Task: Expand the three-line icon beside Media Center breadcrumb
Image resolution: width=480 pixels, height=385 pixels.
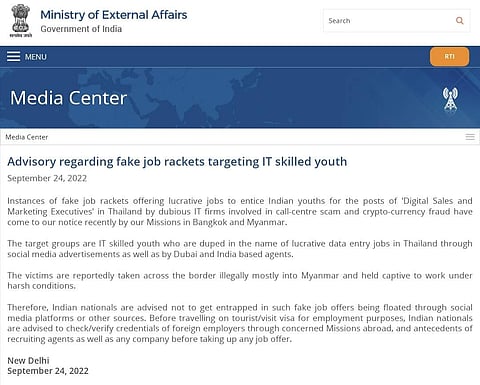Action: click(470, 137)
